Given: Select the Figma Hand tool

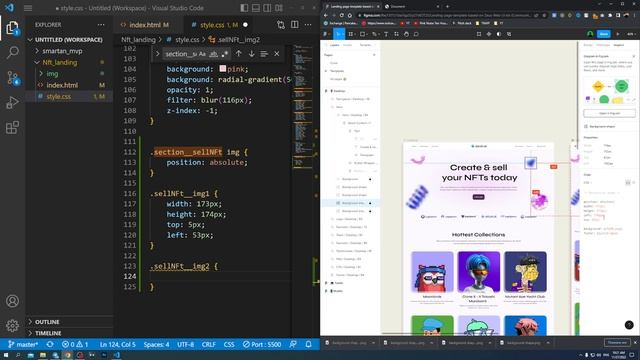Looking at the screenshot, I should coord(407,34).
